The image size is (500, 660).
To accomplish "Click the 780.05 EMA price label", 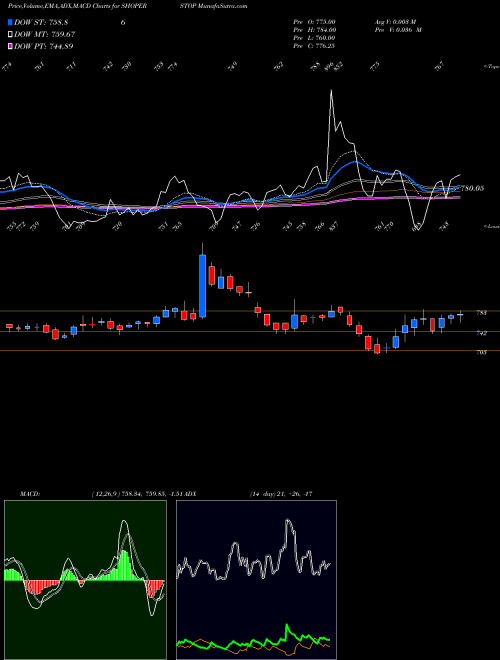I will point(472,188).
